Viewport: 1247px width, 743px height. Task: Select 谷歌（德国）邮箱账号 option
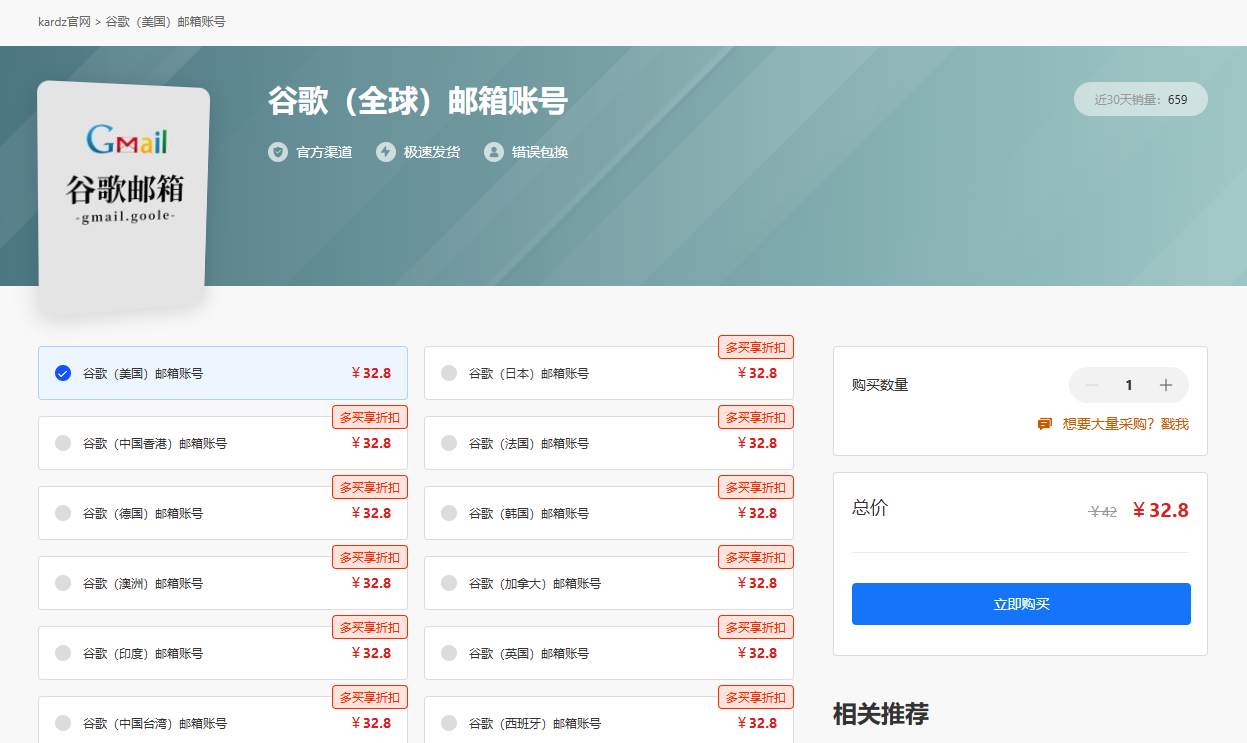click(x=223, y=513)
